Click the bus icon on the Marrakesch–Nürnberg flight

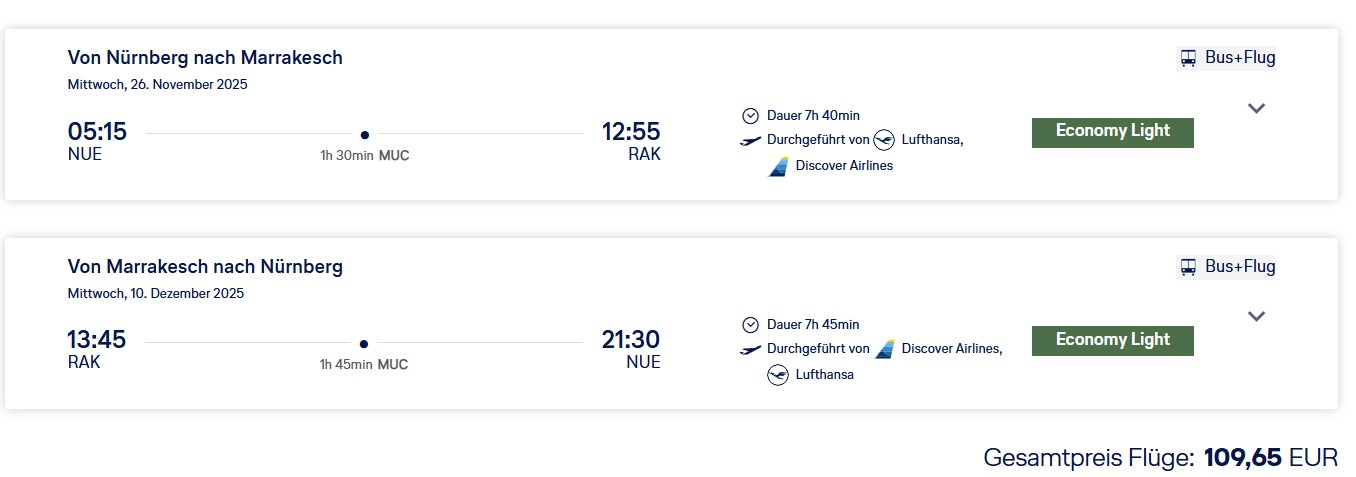(x=1189, y=267)
